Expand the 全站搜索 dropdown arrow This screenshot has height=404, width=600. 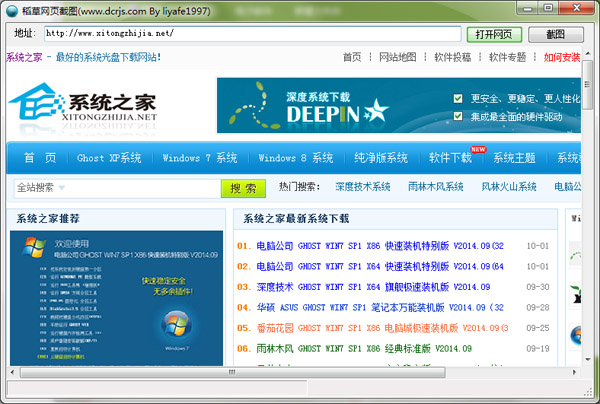[62, 187]
